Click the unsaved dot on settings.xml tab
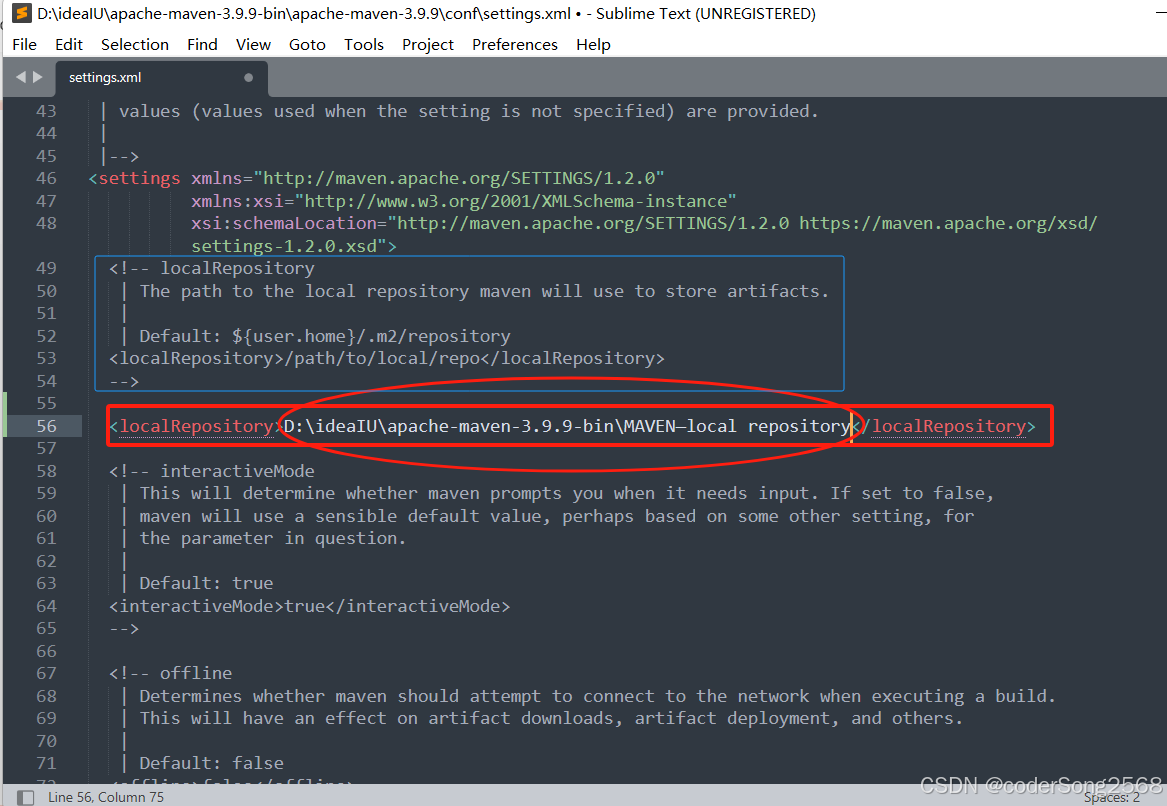1167x806 pixels. coord(249,77)
